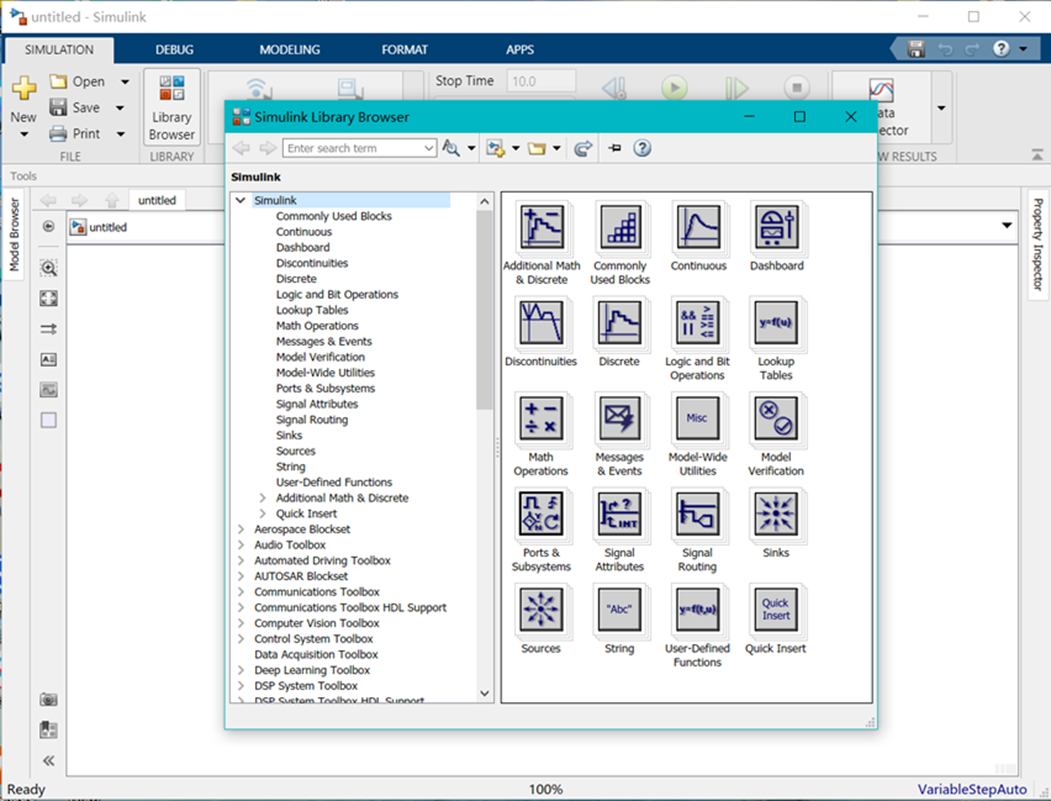This screenshot has height=801, width=1051.
Task: Expand Additional Math & Discrete tree node
Action: (262, 498)
